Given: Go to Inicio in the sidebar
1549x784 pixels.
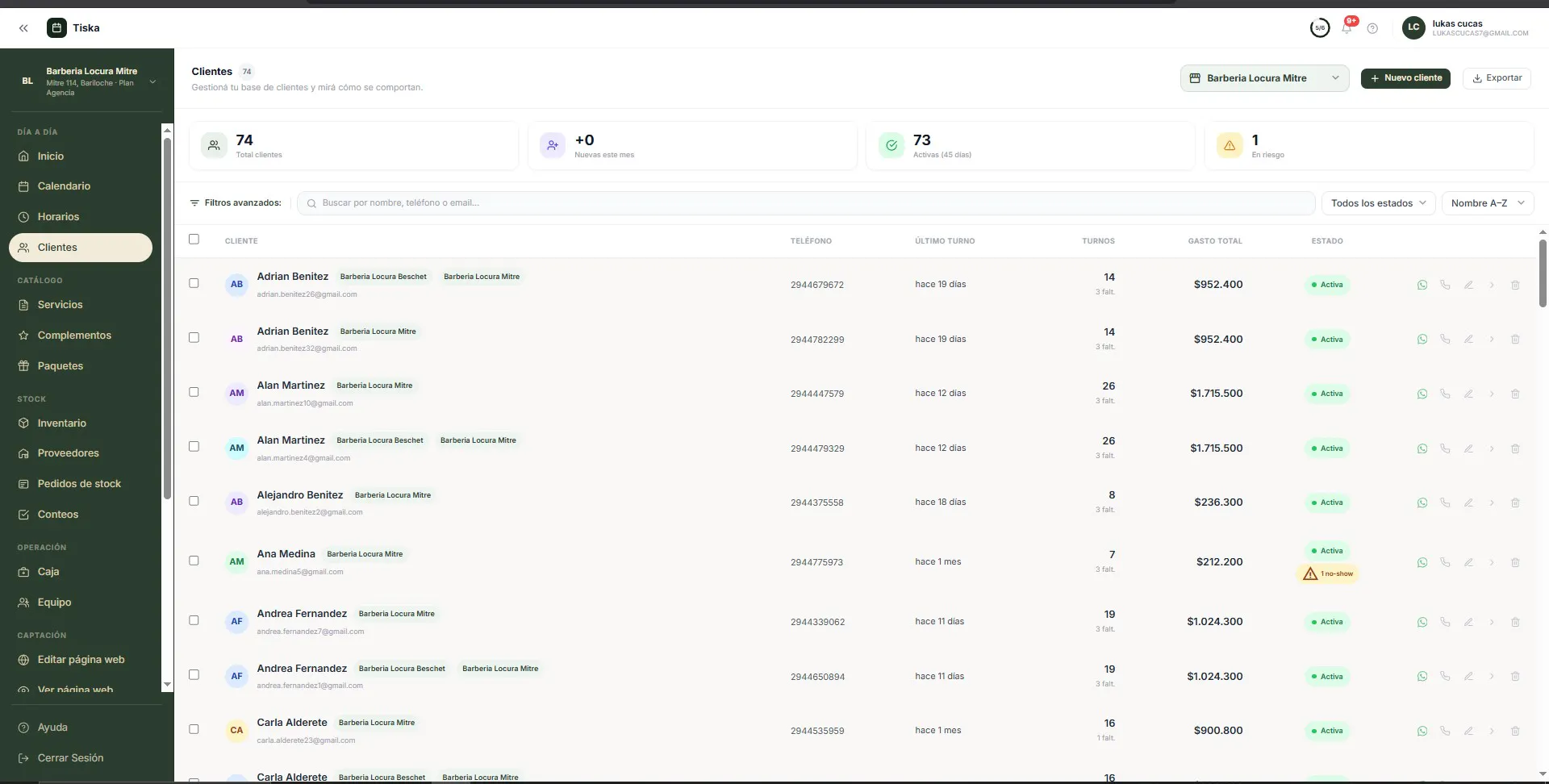Looking at the screenshot, I should click(x=81, y=156).
